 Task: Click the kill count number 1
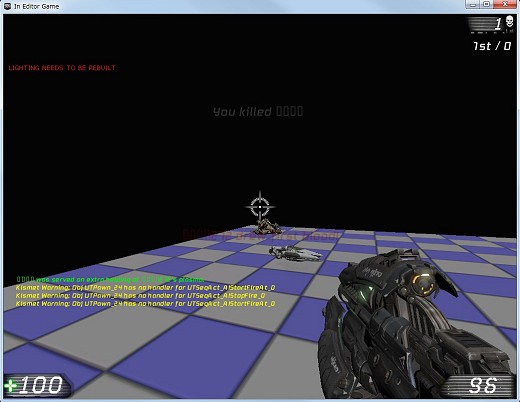[498, 24]
